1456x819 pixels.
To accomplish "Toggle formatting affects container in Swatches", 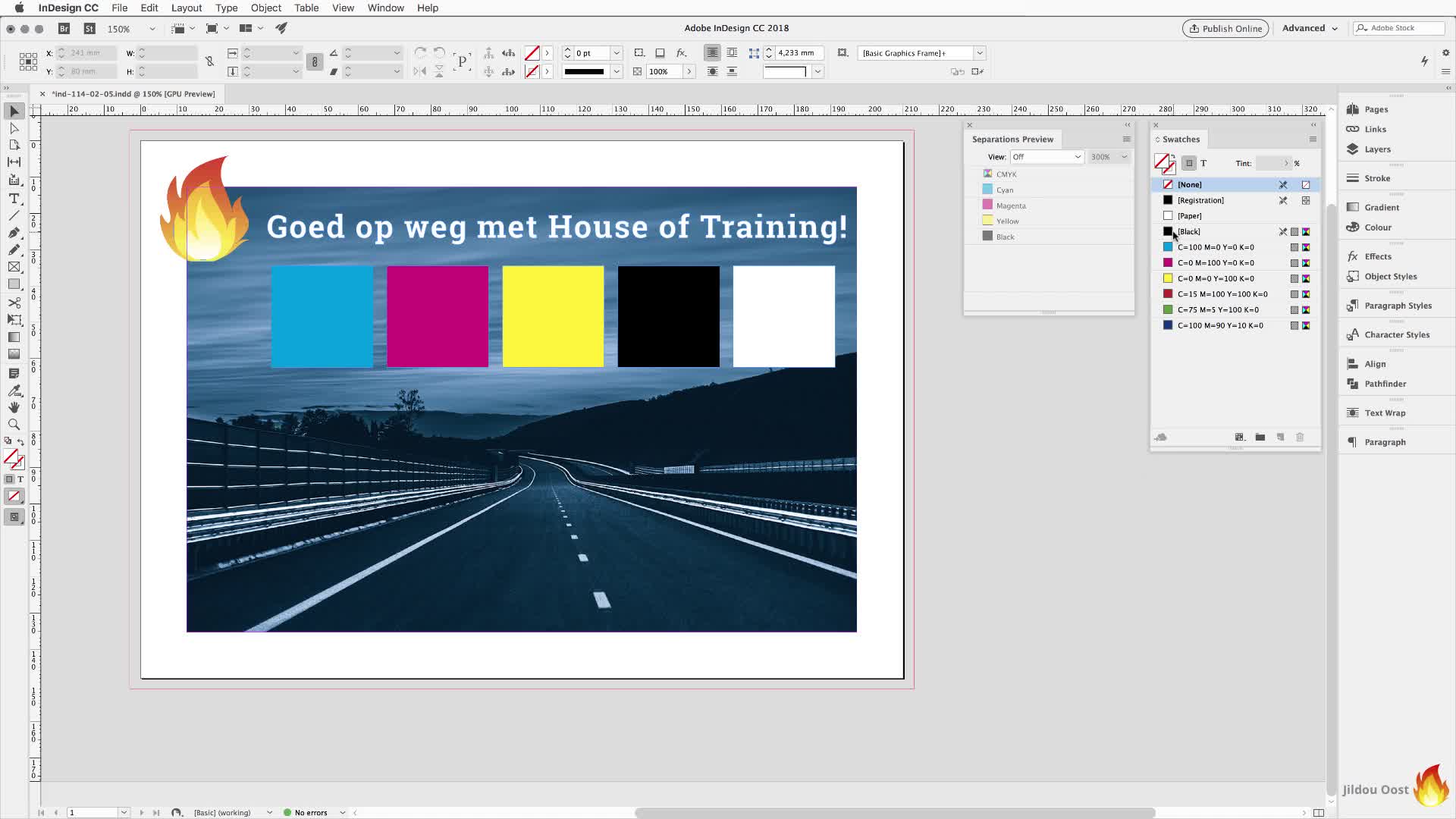I will pyautogui.click(x=1189, y=163).
